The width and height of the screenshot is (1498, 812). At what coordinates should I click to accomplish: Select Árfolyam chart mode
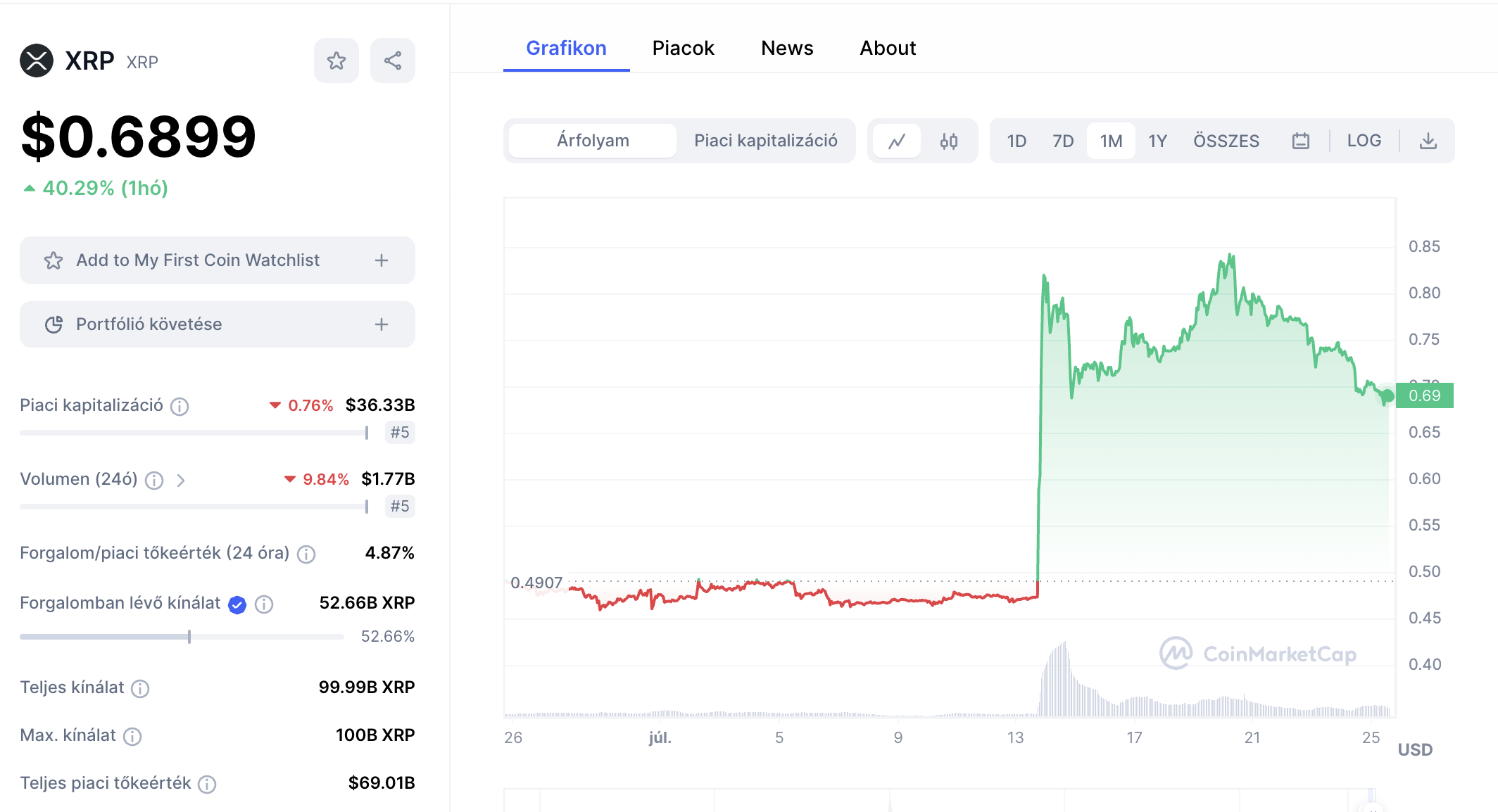593,141
